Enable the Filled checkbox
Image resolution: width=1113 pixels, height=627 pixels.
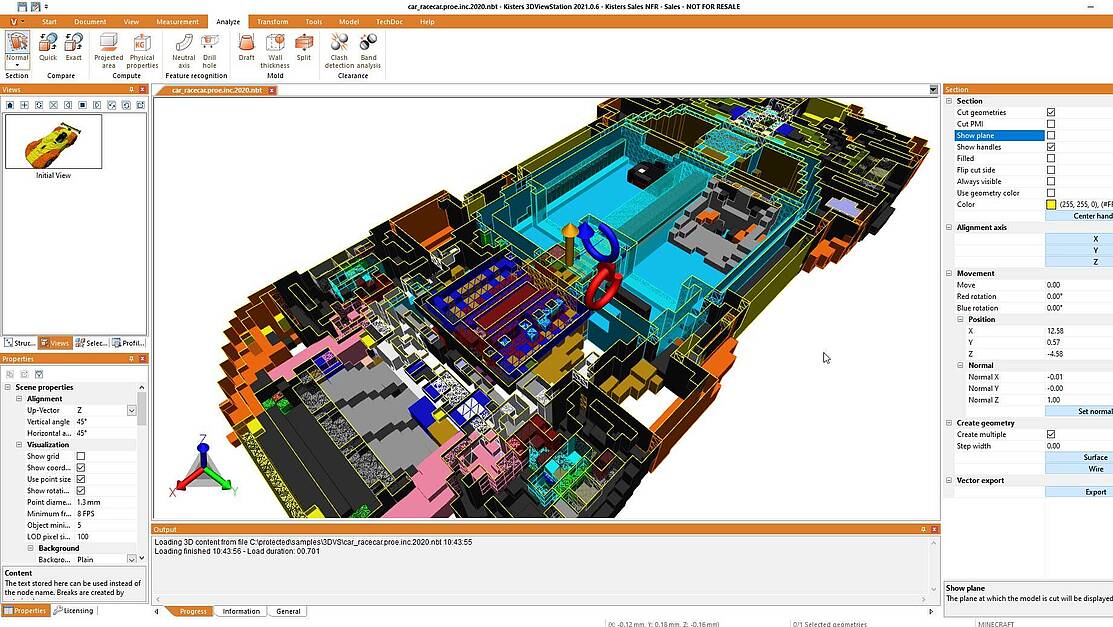pos(1051,158)
